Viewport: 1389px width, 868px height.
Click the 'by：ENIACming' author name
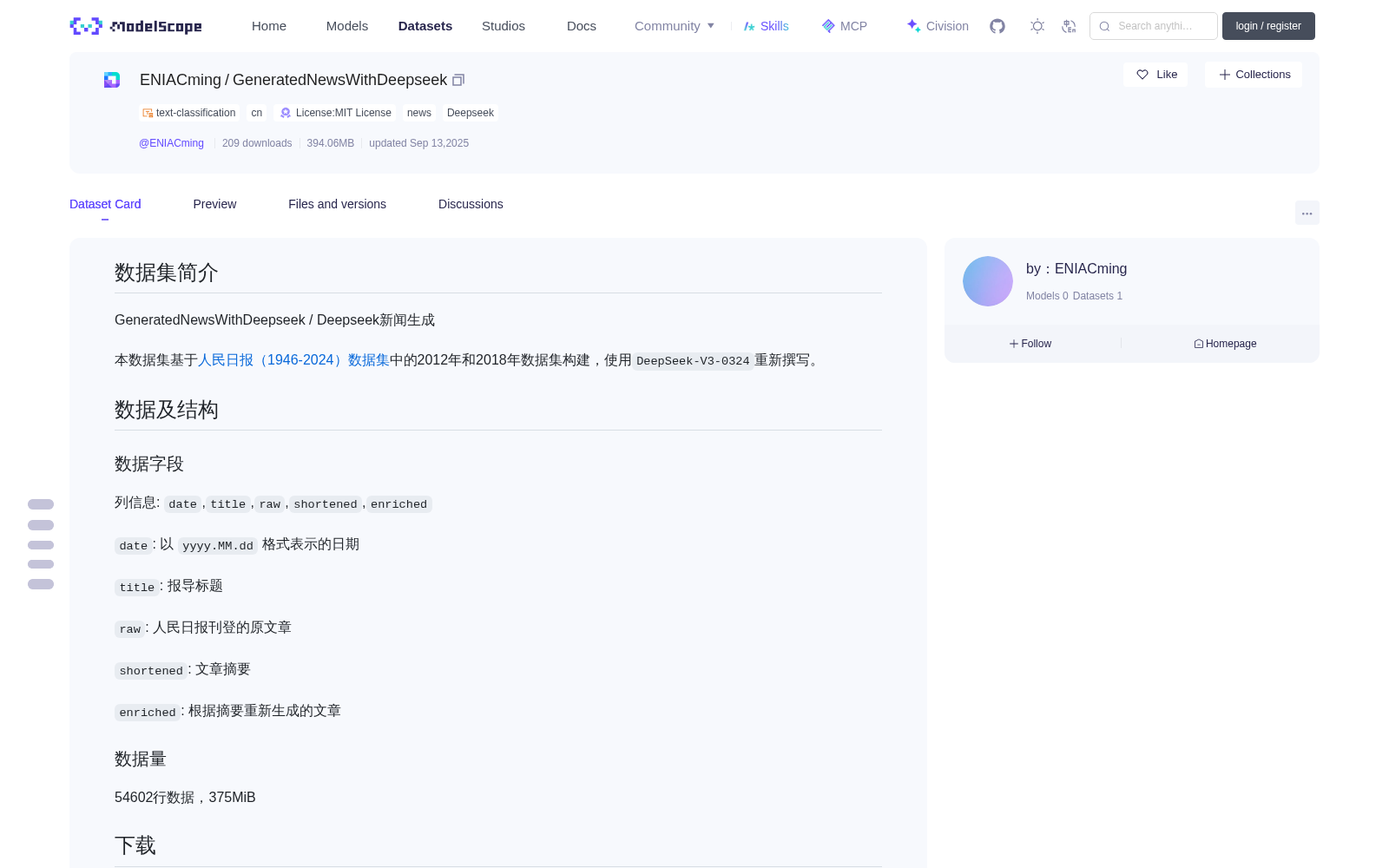click(x=1076, y=269)
